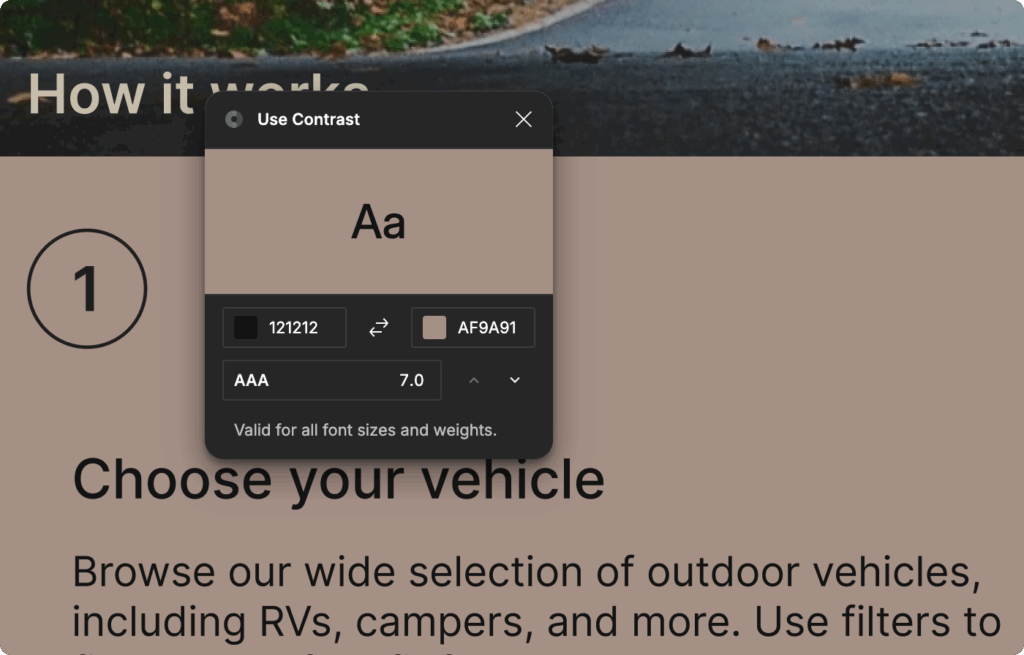Decrease contrast level with down chevron

click(515, 380)
